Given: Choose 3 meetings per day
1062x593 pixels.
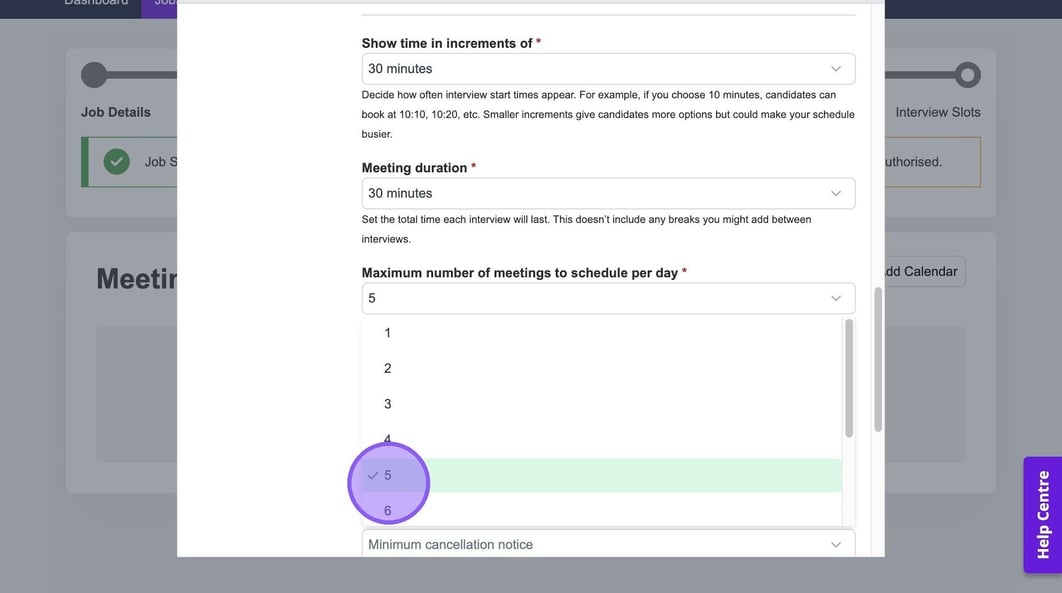Looking at the screenshot, I should pos(388,404).
